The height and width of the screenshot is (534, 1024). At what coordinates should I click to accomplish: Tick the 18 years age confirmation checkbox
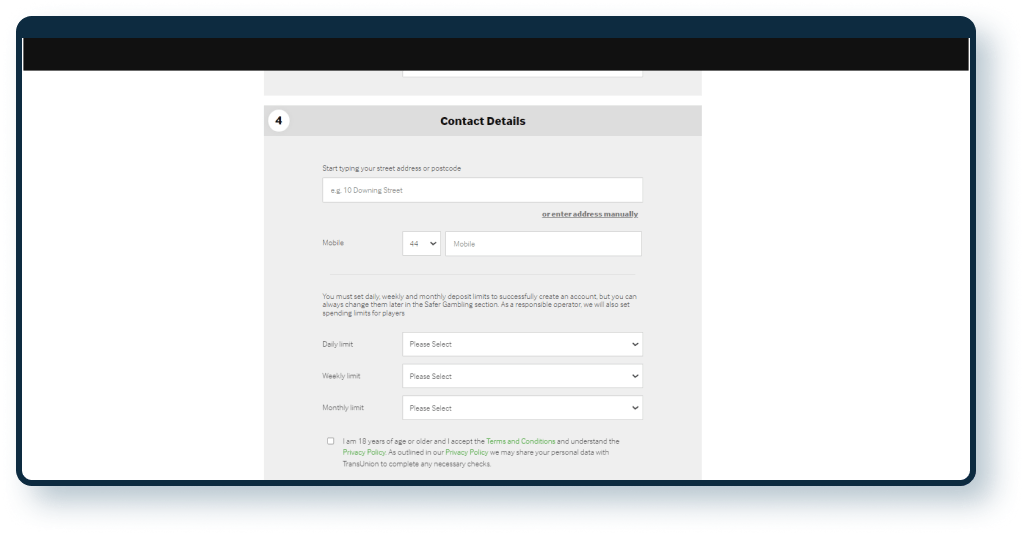(x=331, y=441)
